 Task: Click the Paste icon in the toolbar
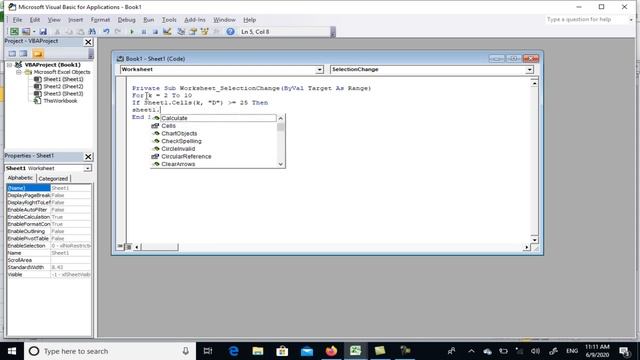pyautogui.click(x=80, y=31)
